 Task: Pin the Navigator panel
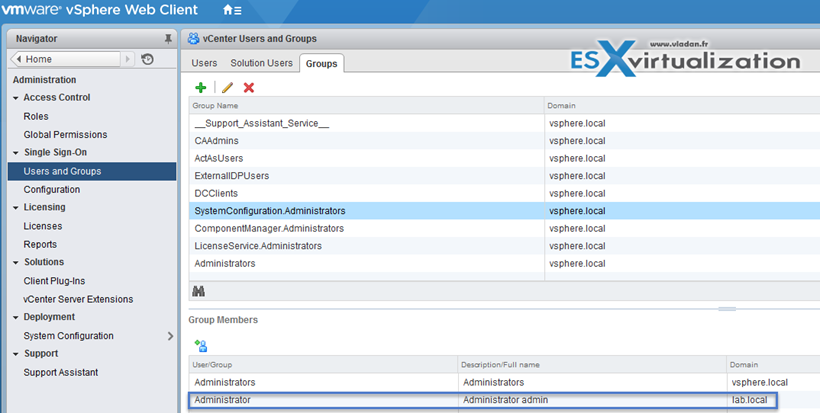coord(168,39)
